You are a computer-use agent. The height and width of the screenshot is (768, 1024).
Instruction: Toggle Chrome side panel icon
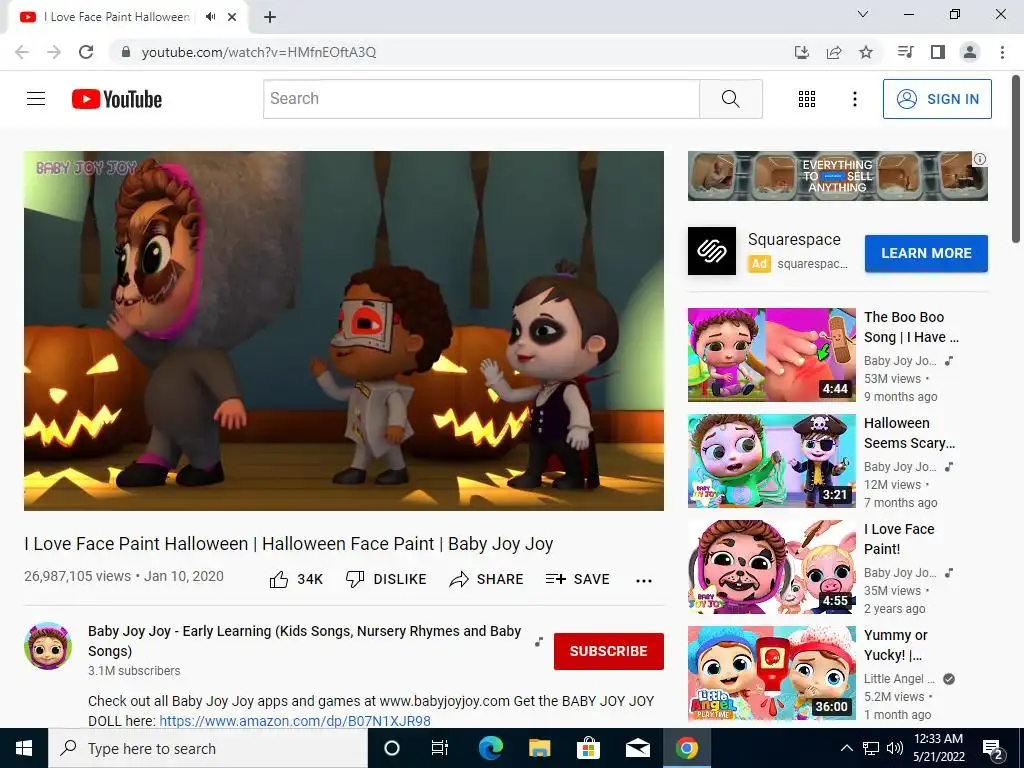tap(938, 52)
